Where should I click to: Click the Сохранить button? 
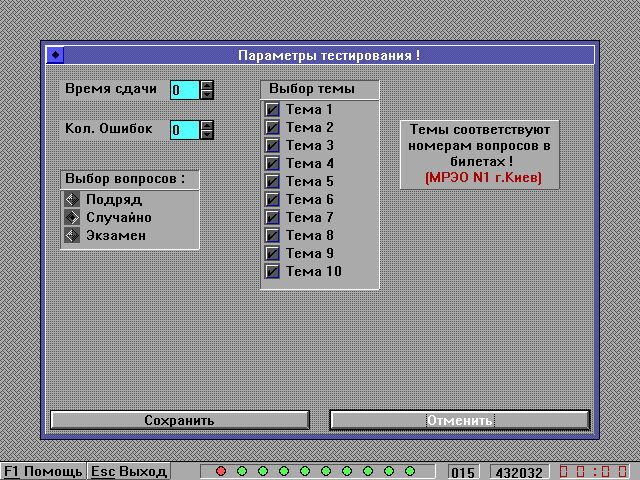point(180,420)
